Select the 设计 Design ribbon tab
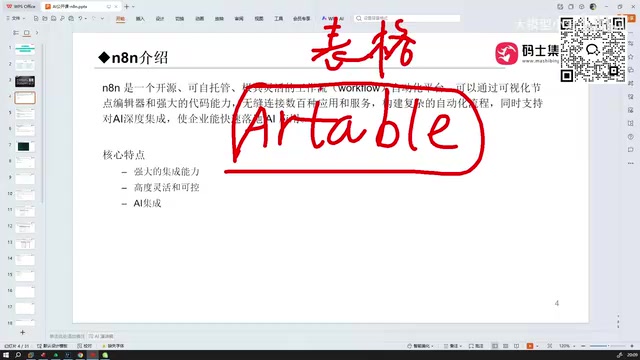Image resolution: width=640 pixels, height=360 pixels. point(160,19)
